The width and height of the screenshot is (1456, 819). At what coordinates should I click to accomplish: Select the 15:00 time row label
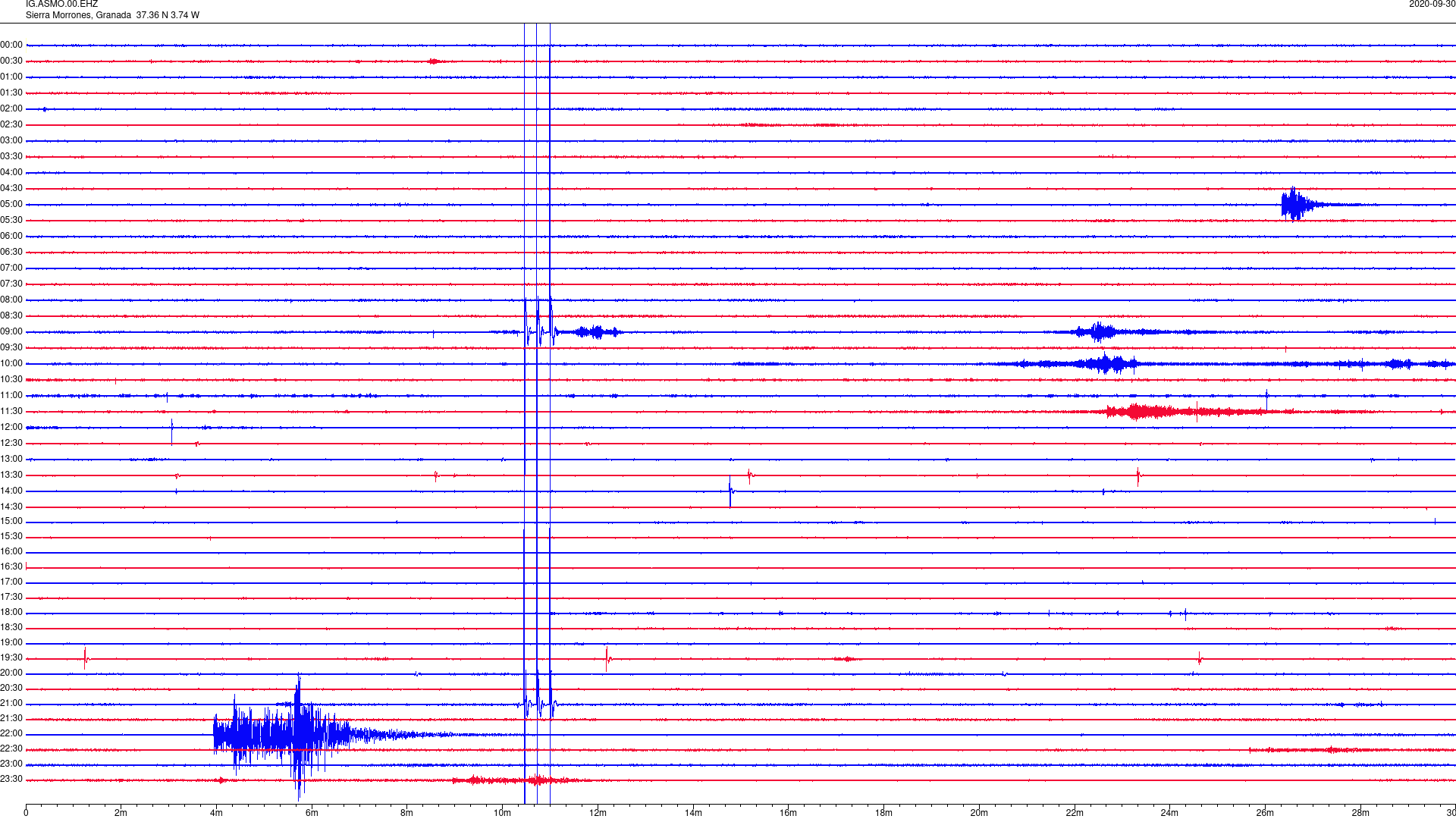[x=11, y=521]
